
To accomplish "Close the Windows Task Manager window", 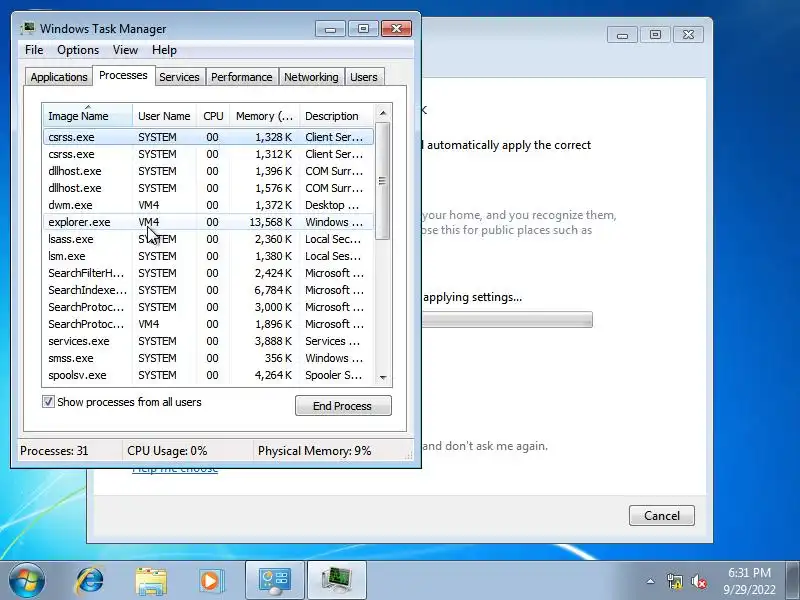I will (x=396, y=29).
